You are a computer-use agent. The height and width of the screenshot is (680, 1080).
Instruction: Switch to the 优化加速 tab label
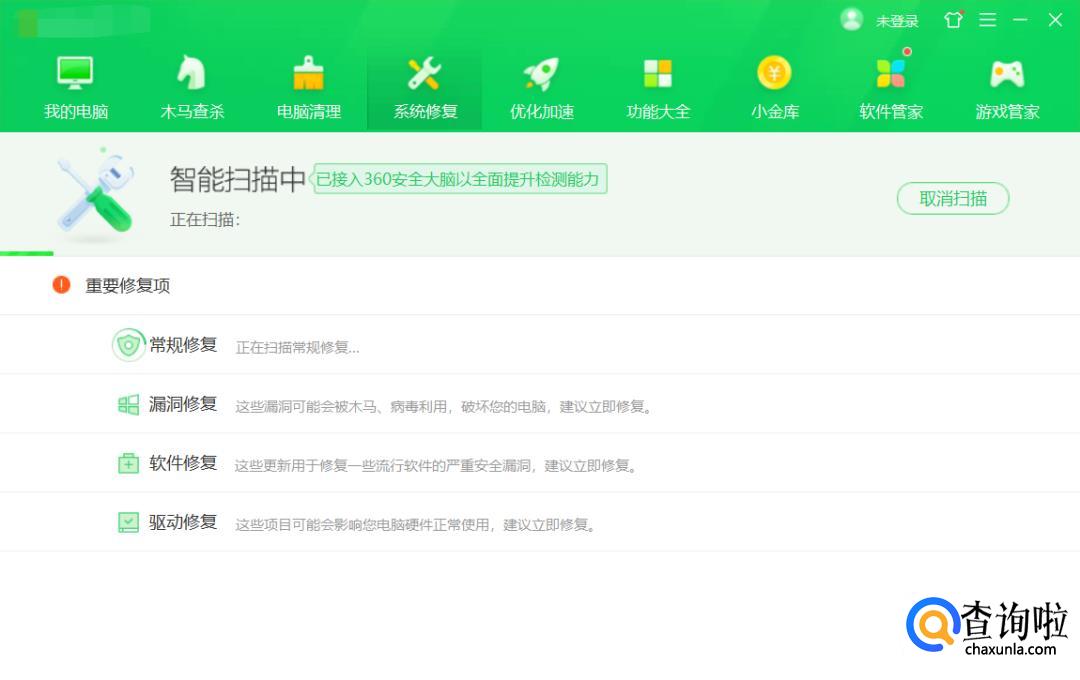pyautogui.click(x=542, y=112)
